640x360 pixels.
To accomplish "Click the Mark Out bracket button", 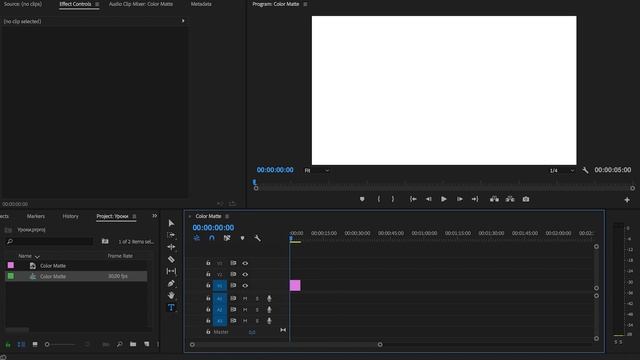I will pyautogui.click(x=393, y=199).
